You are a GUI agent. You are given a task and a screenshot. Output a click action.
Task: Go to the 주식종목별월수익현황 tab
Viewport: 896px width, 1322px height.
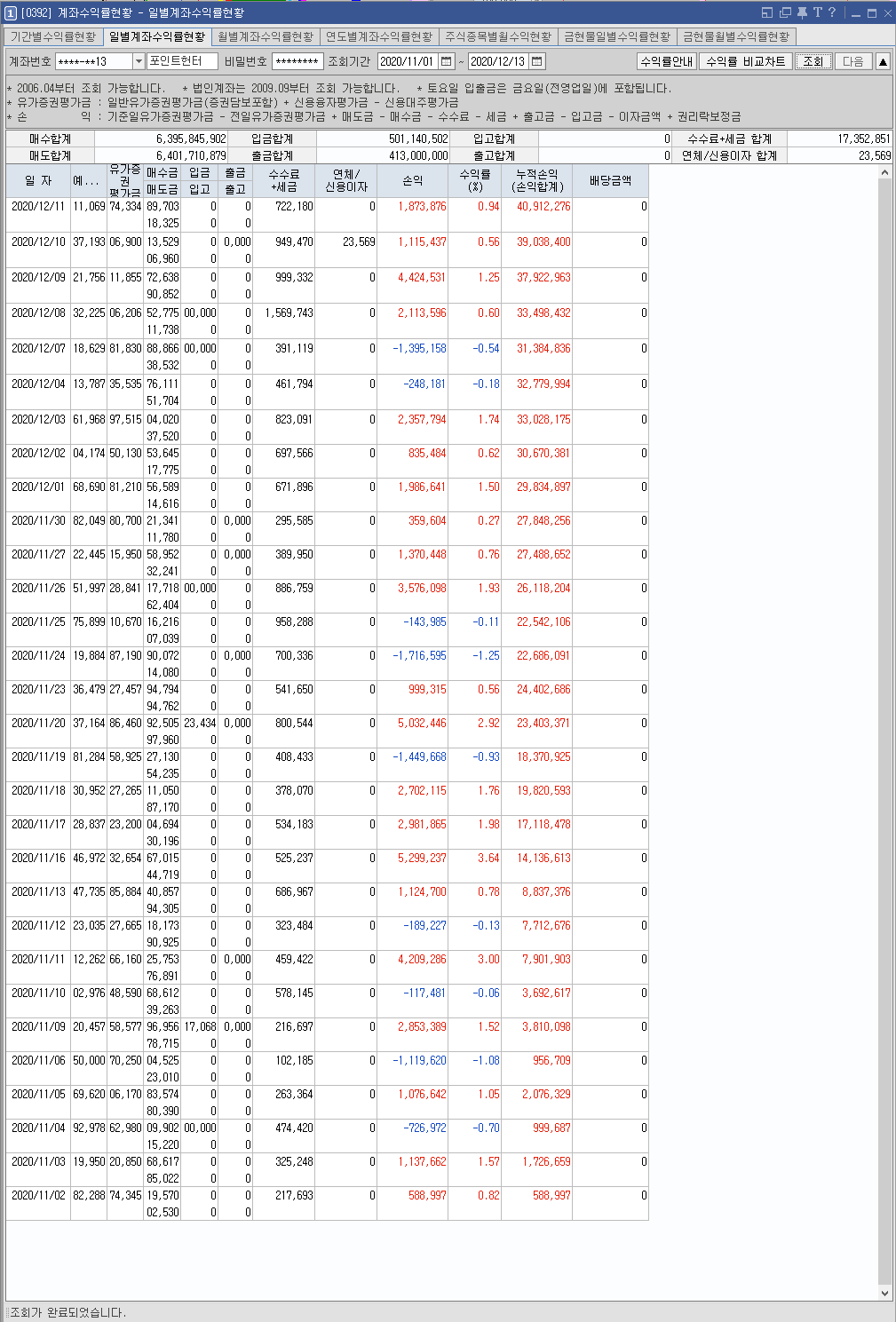pyautogui.click(x=498, y=36)
